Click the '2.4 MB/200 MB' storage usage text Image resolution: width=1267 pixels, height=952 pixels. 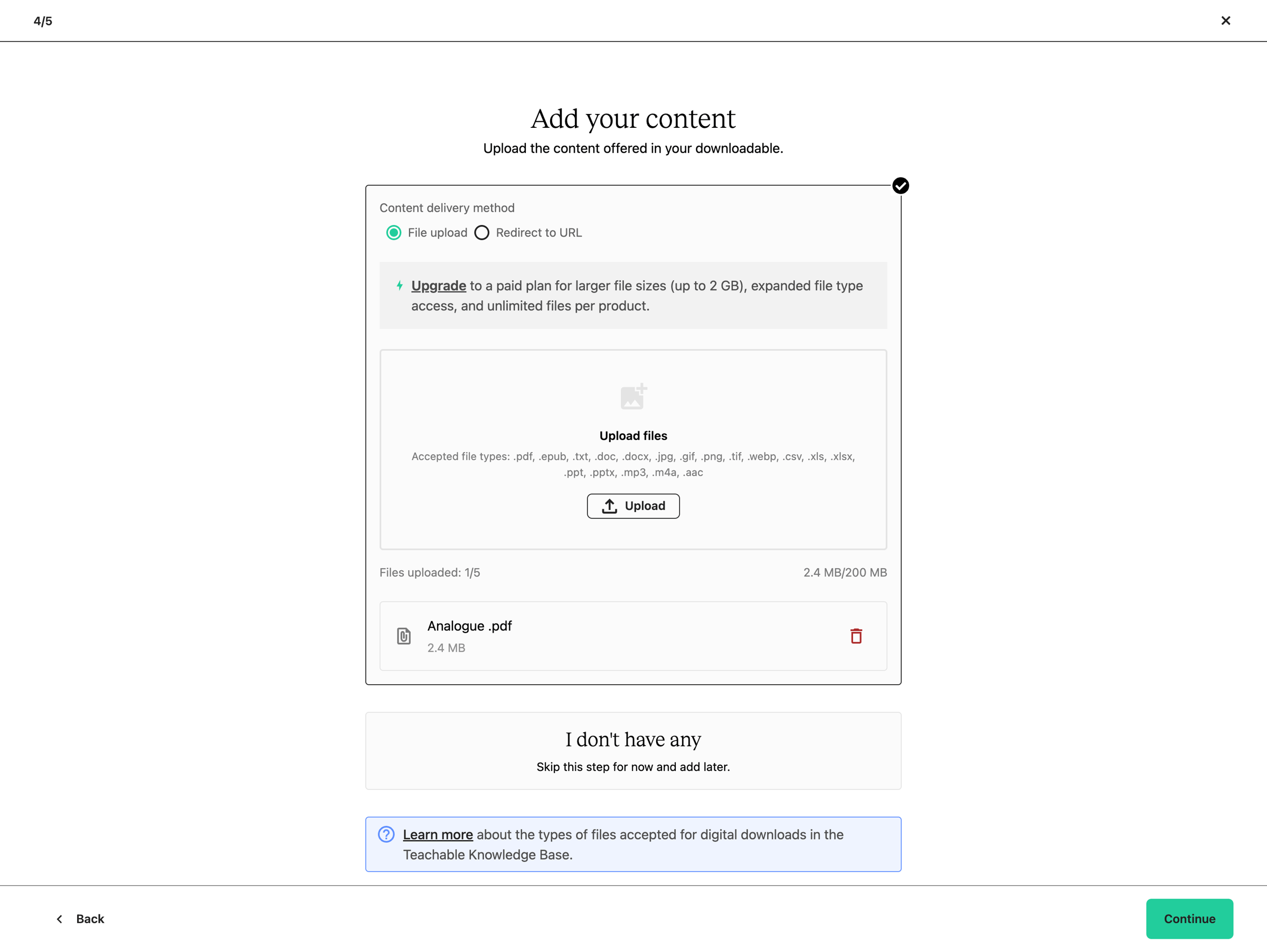(x=845, y=572)
